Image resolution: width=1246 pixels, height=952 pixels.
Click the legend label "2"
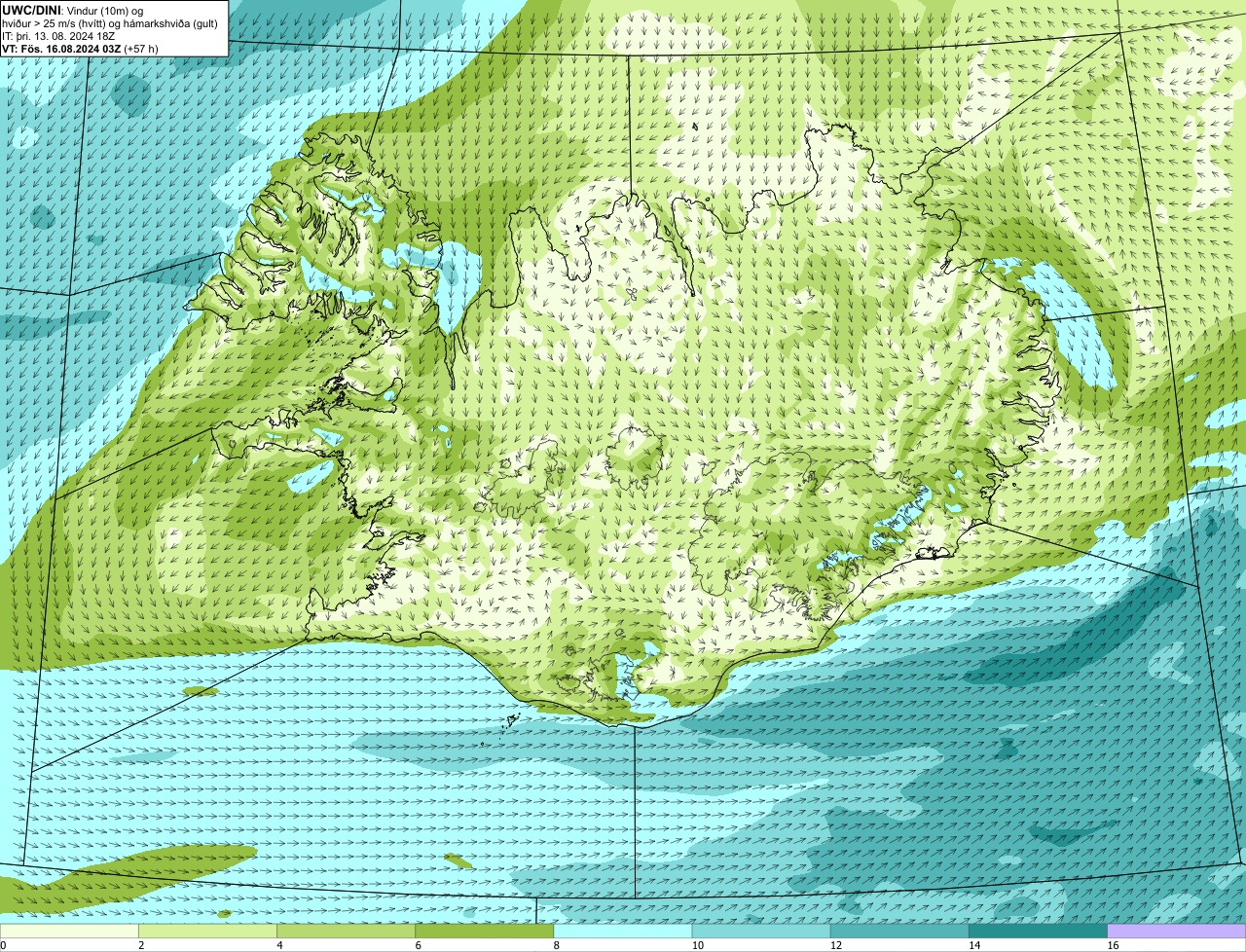pyautogui.click(x=141, y=945)
